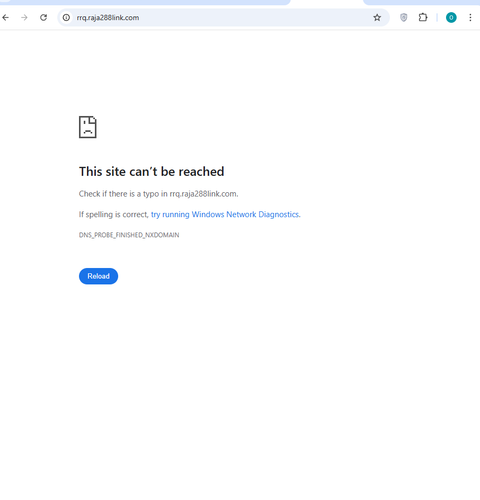480x500 pixels.
Task: Focus the address bar showing rrq.raja288link.com
Action: coord(223,18)
